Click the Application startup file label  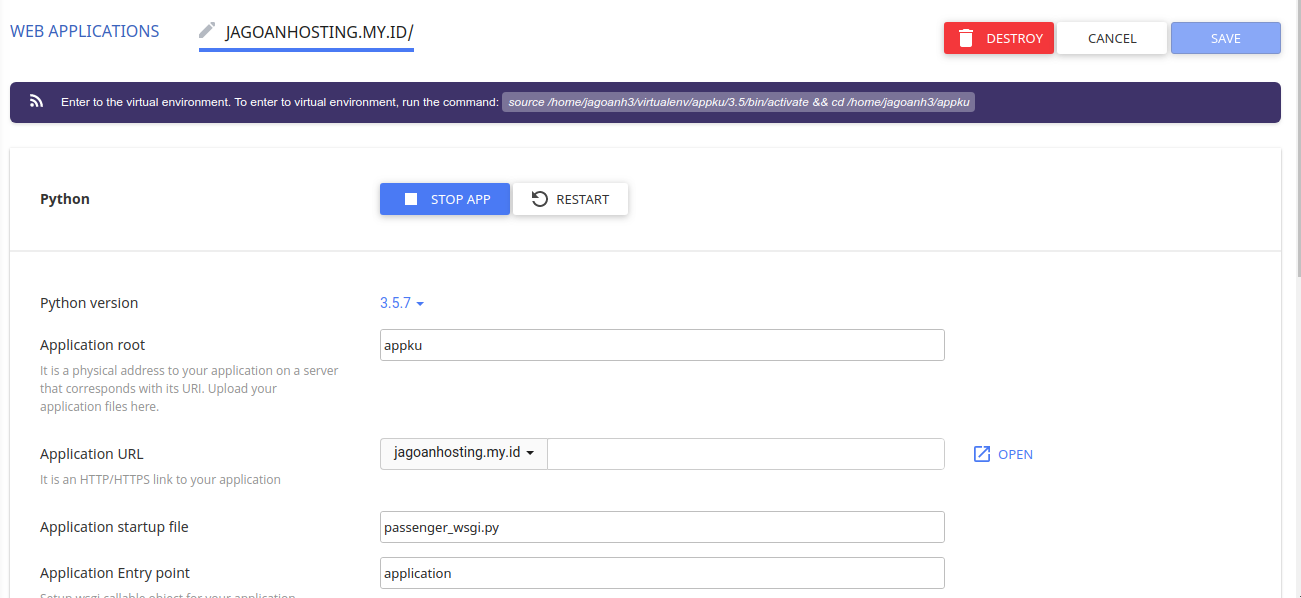coord(114,527)
